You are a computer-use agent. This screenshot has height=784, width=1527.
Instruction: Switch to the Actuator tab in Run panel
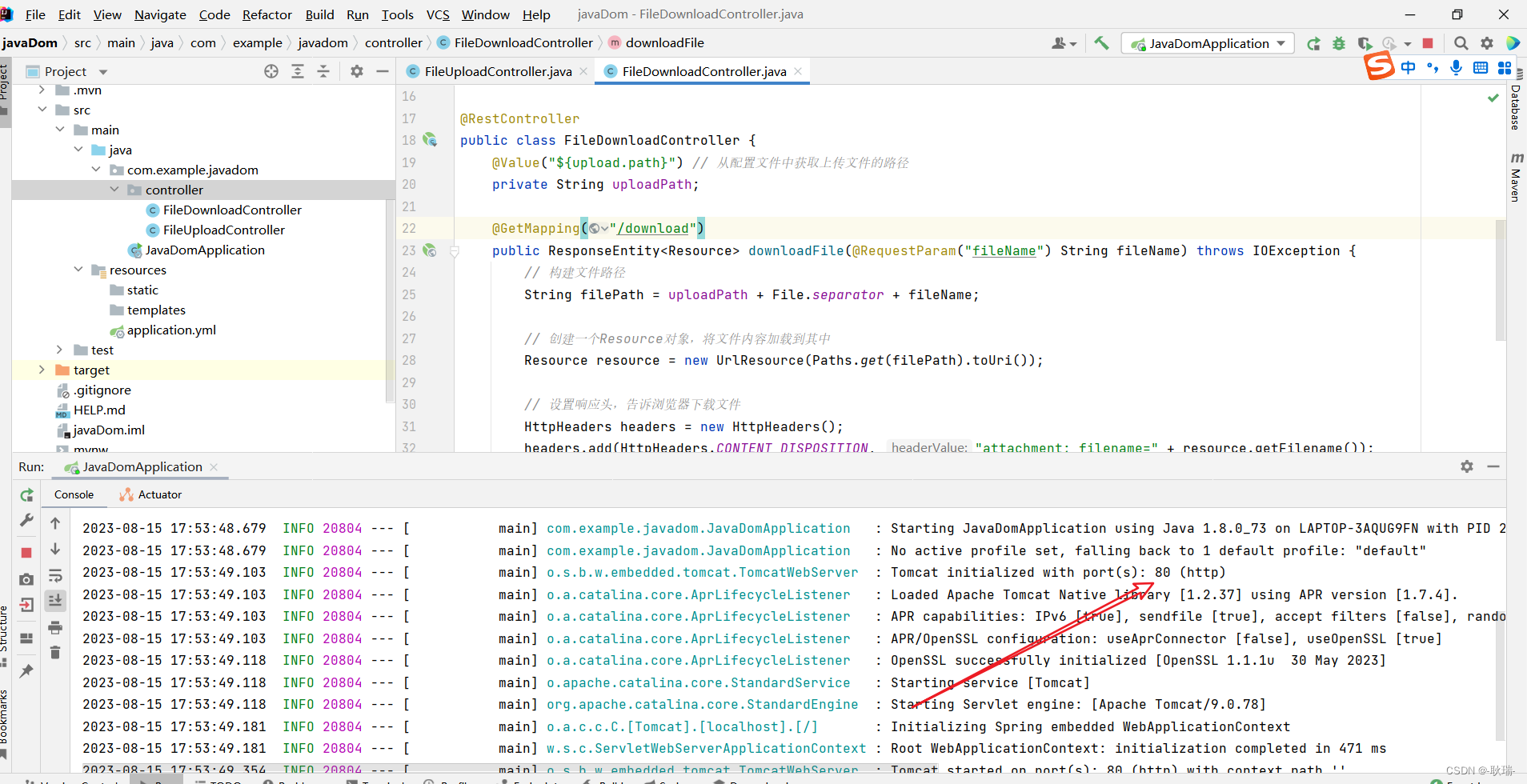(158, 494)
